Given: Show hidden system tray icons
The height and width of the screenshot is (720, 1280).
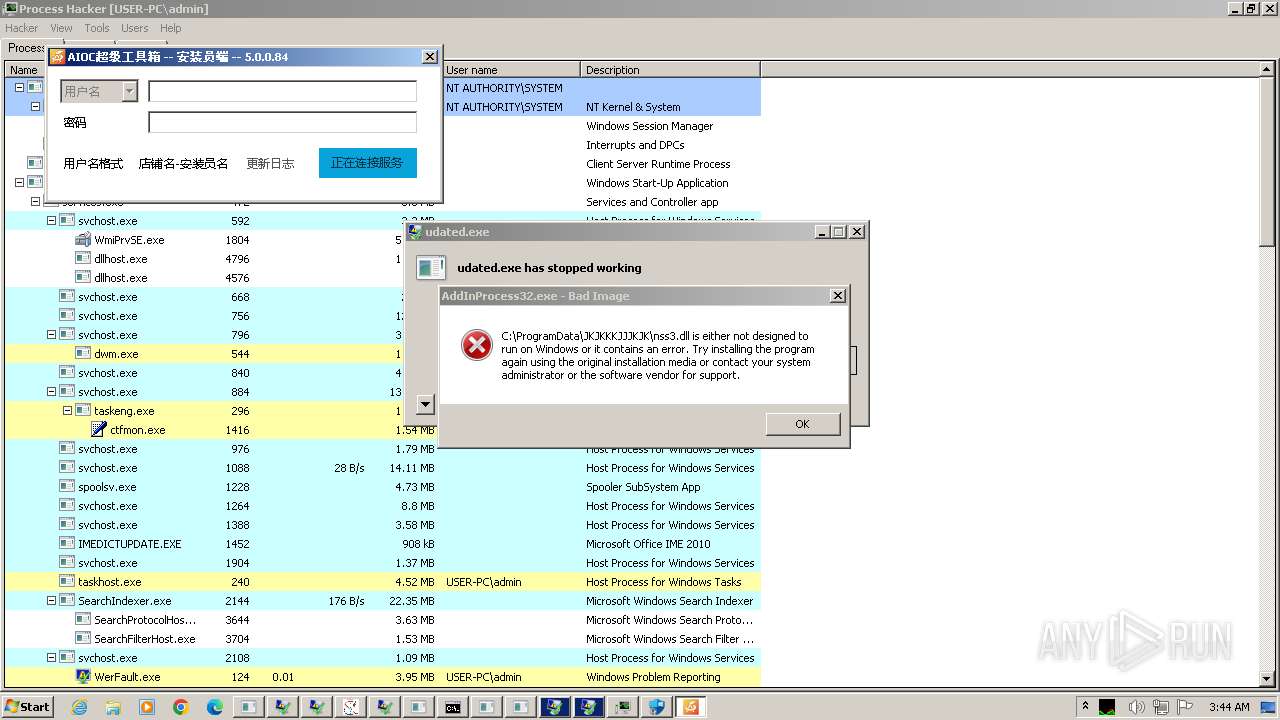Looking at the screenshot, I should [x=1085, y=707].
